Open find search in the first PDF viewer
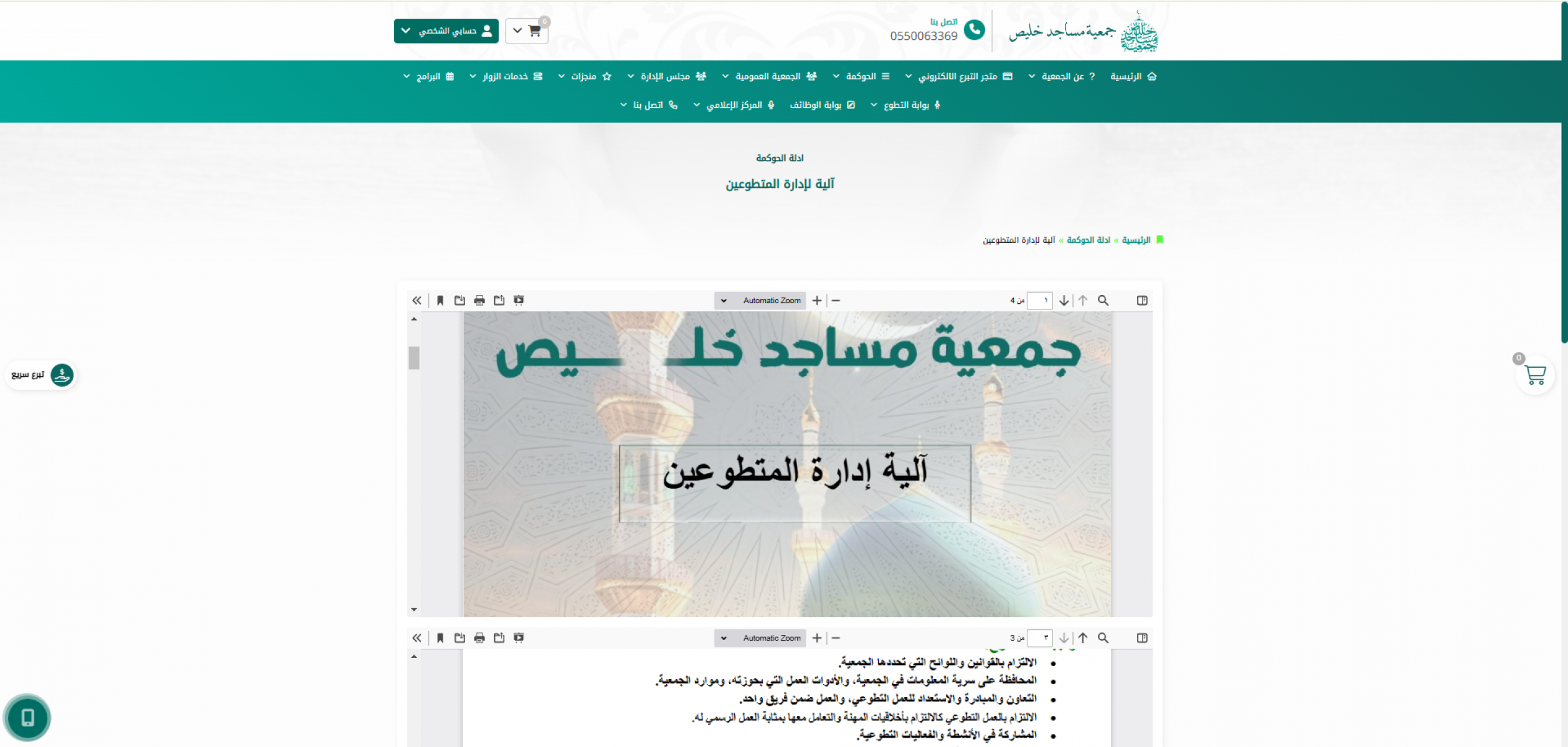Screen dimensions: 1568x747 tap(1103, 301)
